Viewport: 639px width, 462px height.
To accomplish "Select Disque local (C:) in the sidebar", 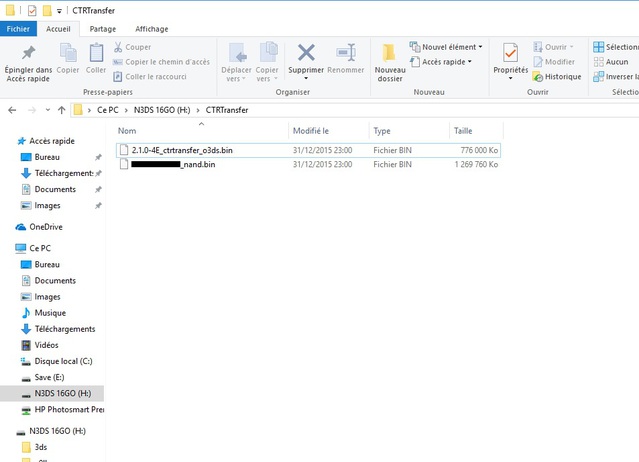I will (63, 361).
